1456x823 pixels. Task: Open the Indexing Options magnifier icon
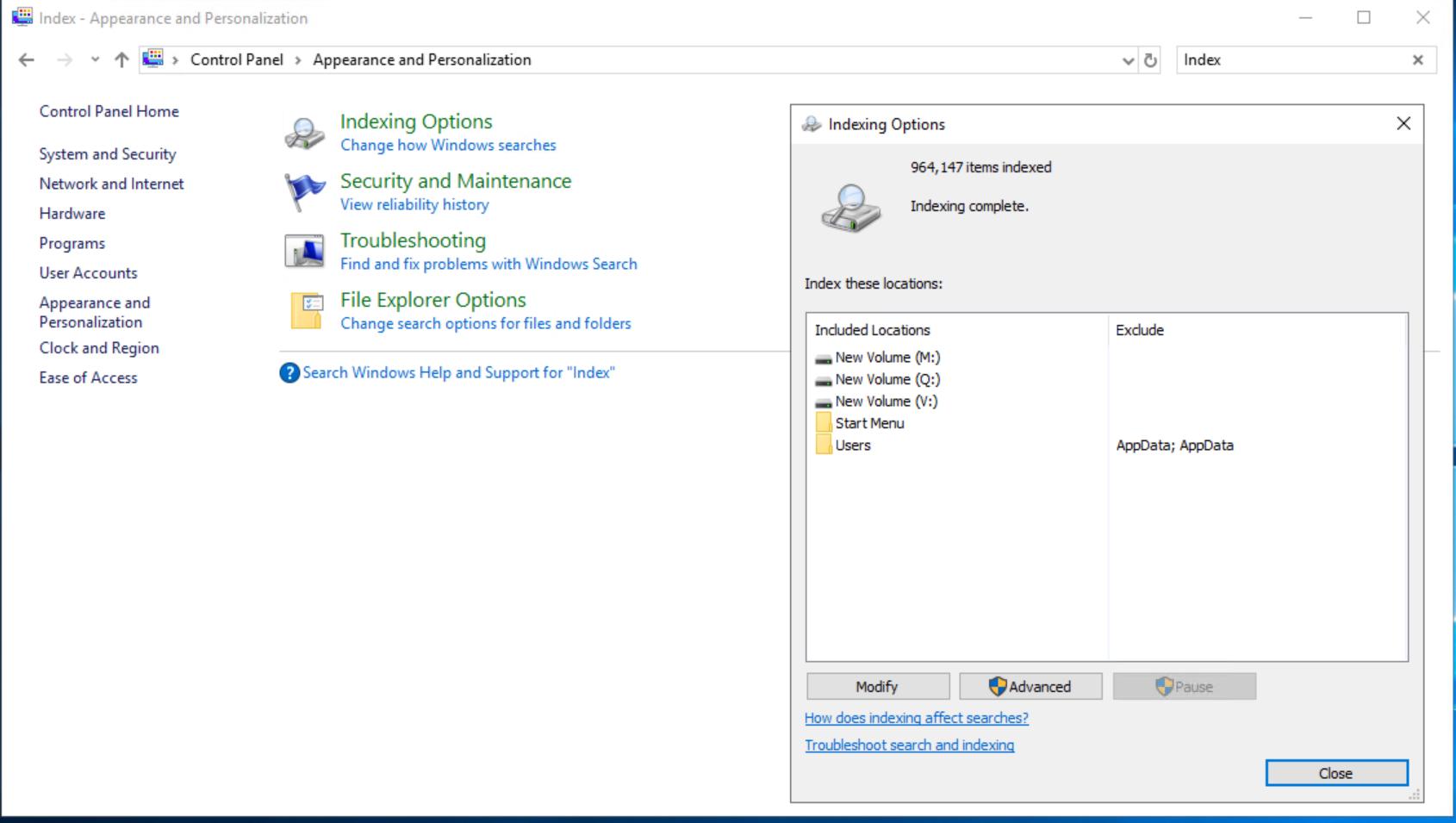point(304,133)
